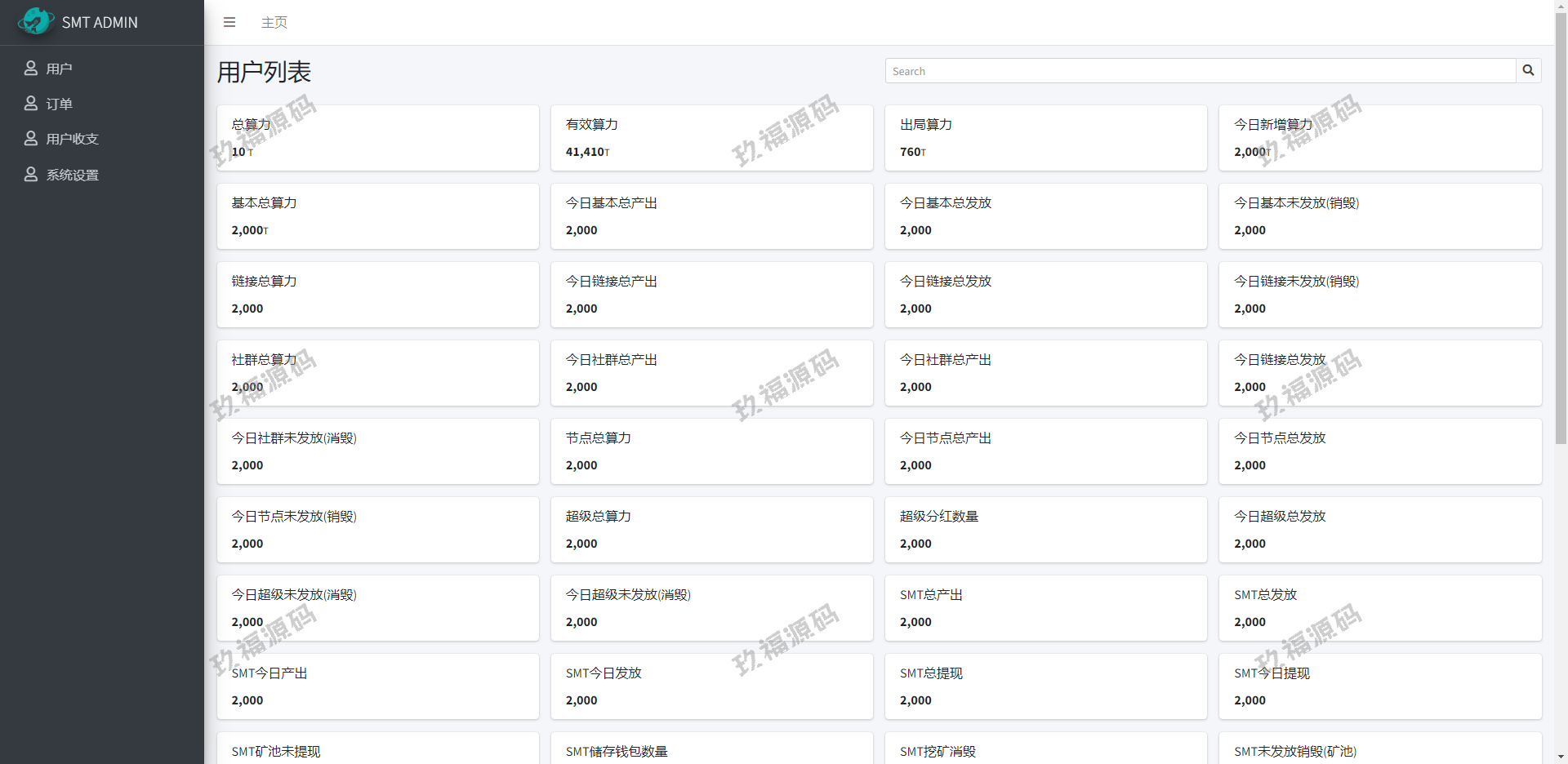Click the scrollbar down arrow
The image size is (1568, 764).
[x=1561, y=757]
